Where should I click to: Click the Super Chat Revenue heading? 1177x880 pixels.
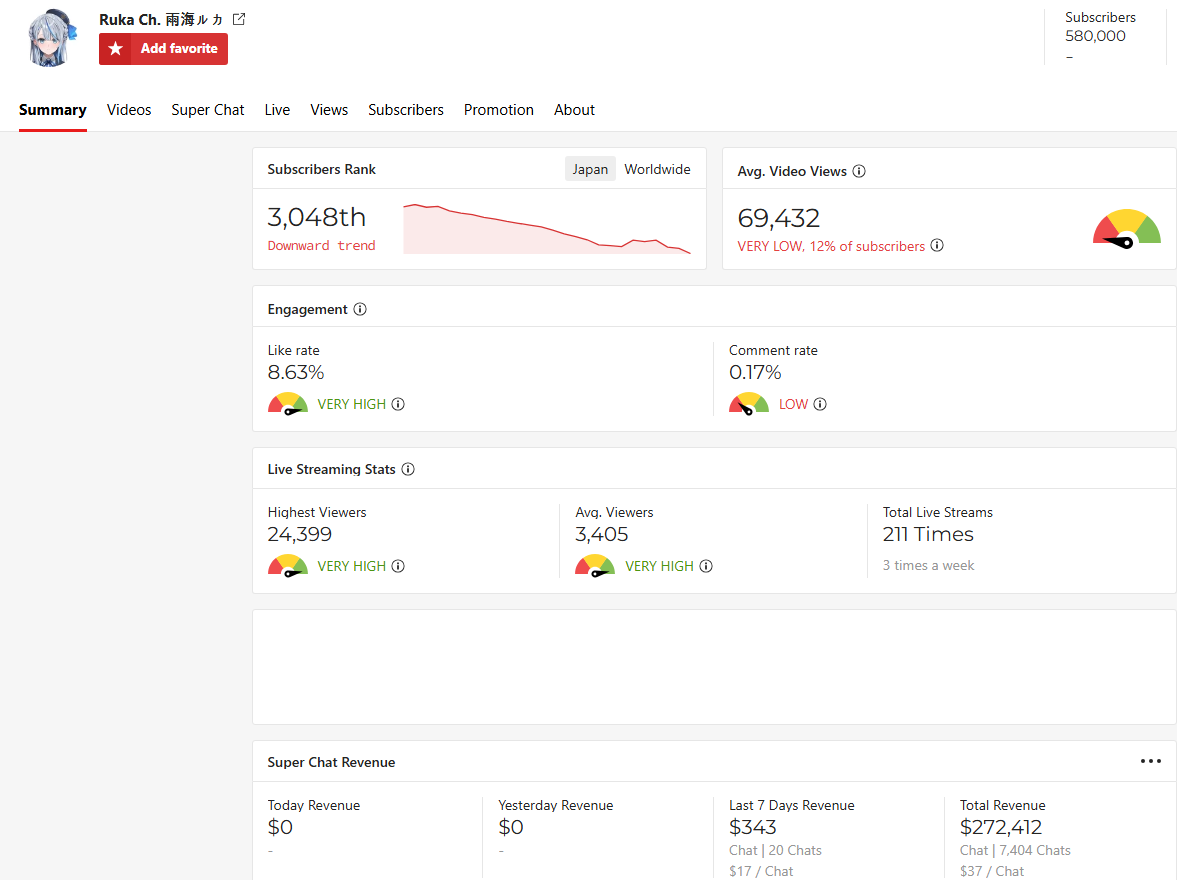tap(331, 762)
